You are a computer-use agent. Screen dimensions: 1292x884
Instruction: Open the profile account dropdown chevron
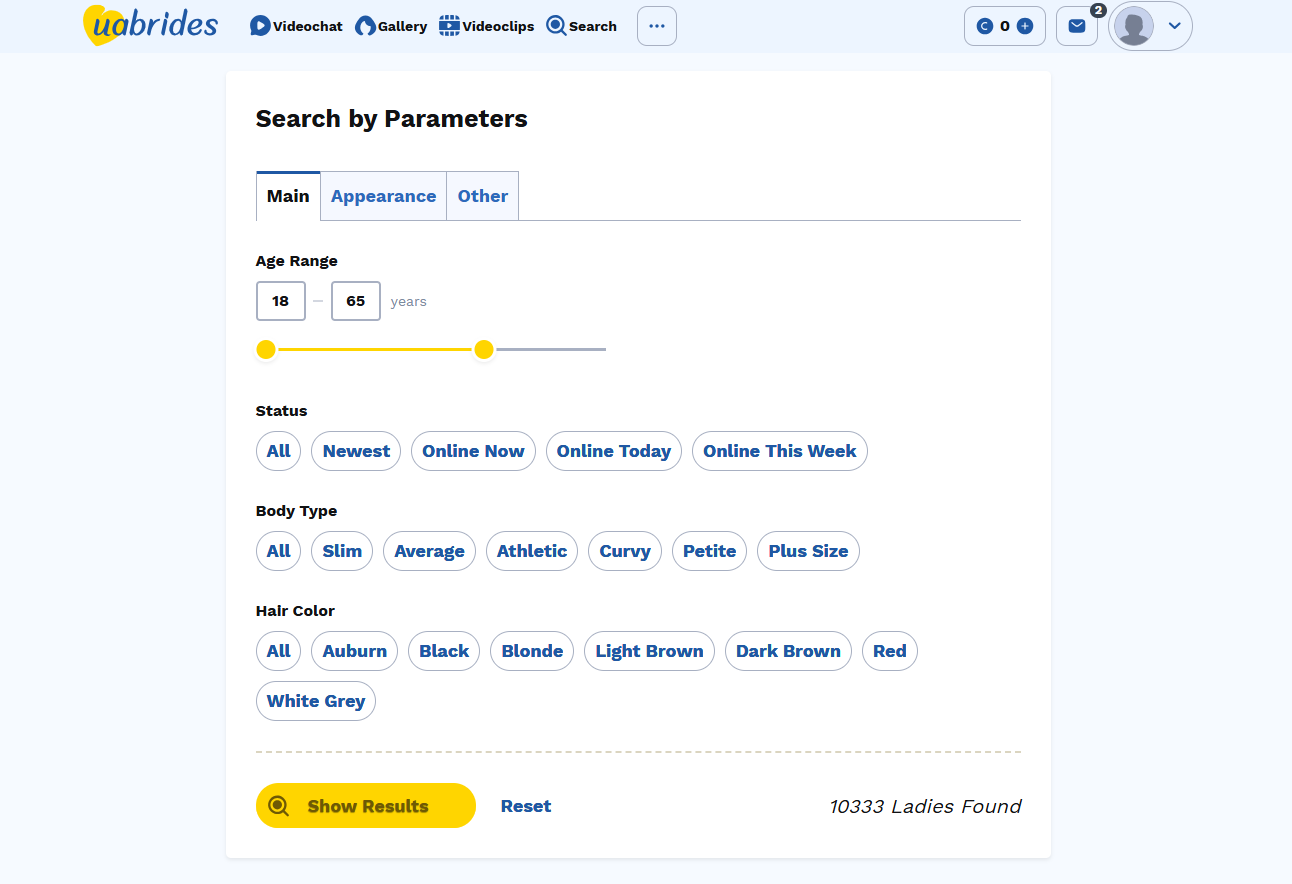pyautogui.click(x=1174, y=26)
